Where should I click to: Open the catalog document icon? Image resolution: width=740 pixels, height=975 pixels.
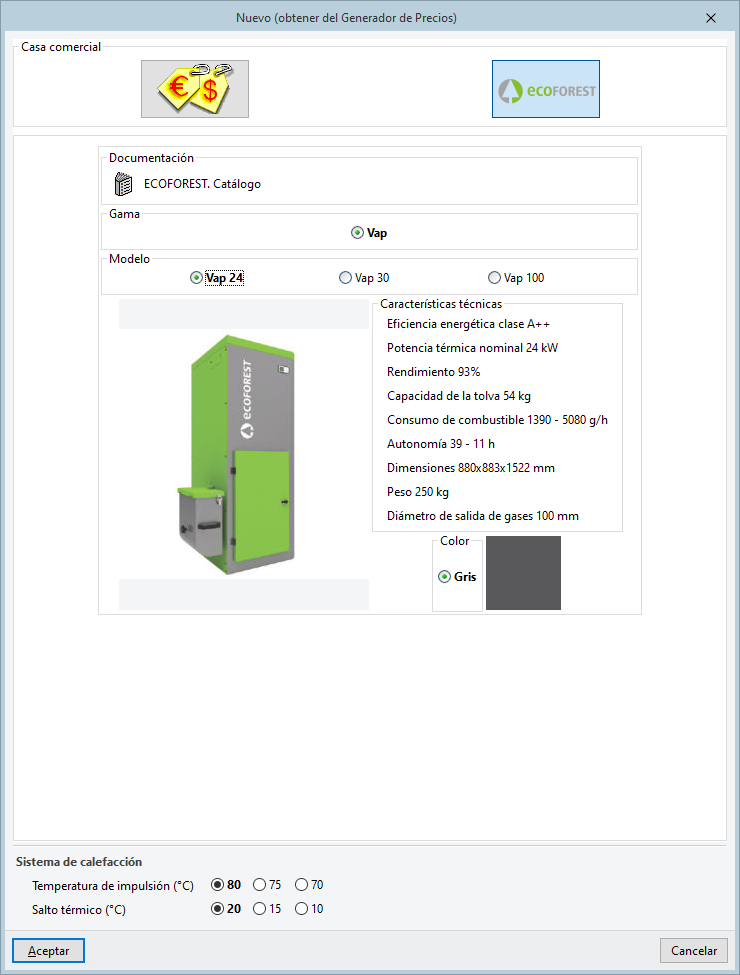124,184
